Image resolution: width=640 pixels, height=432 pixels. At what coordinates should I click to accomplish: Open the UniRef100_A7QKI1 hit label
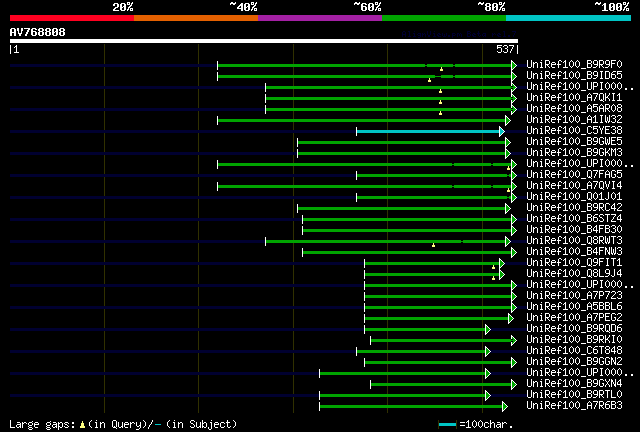(x=574, y=98)
